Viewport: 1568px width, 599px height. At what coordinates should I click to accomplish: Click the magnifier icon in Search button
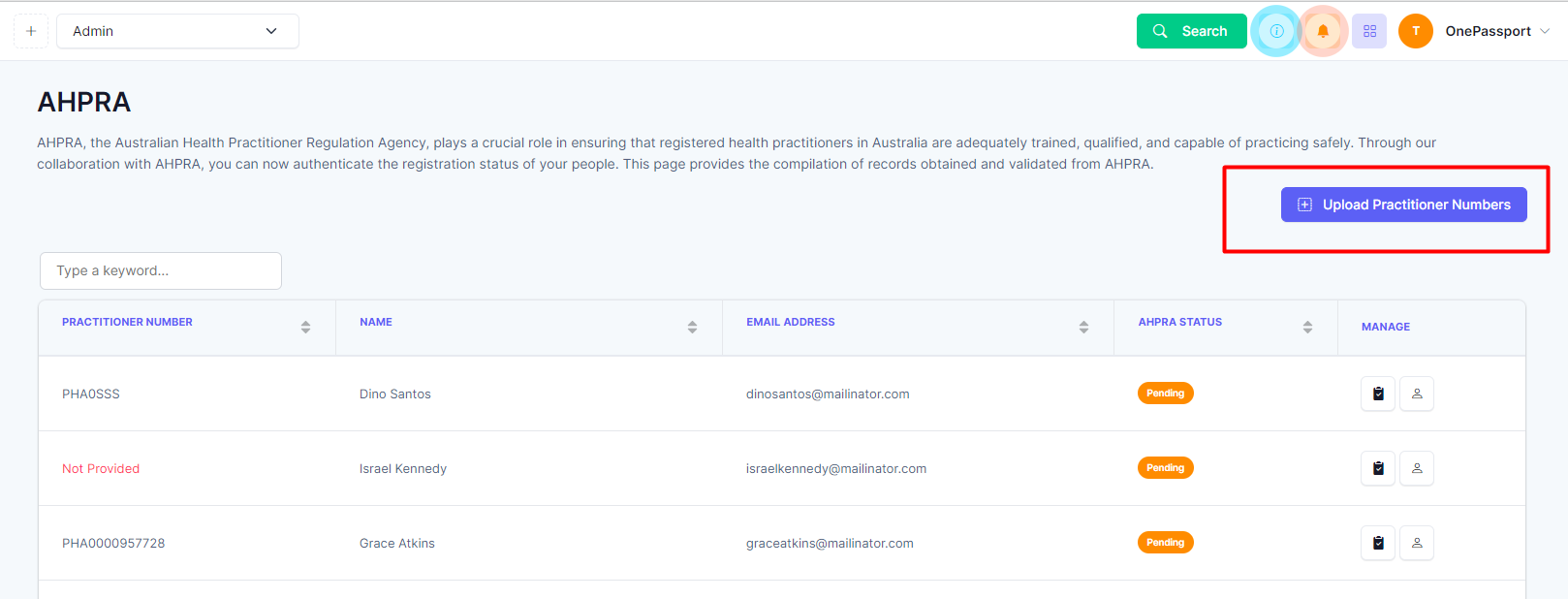click(x=1160, y=31)
